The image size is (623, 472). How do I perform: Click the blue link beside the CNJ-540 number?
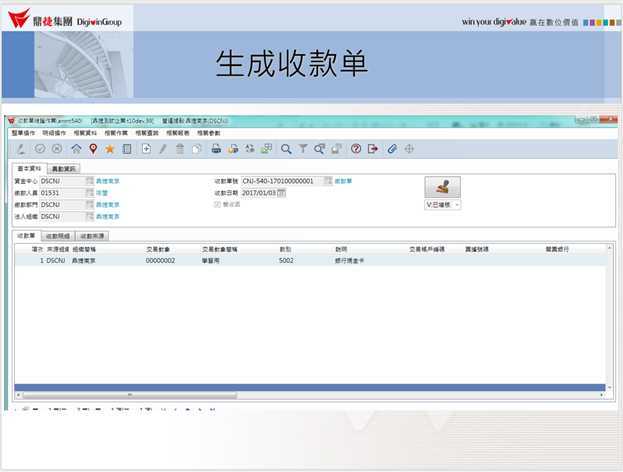(343, 181)
